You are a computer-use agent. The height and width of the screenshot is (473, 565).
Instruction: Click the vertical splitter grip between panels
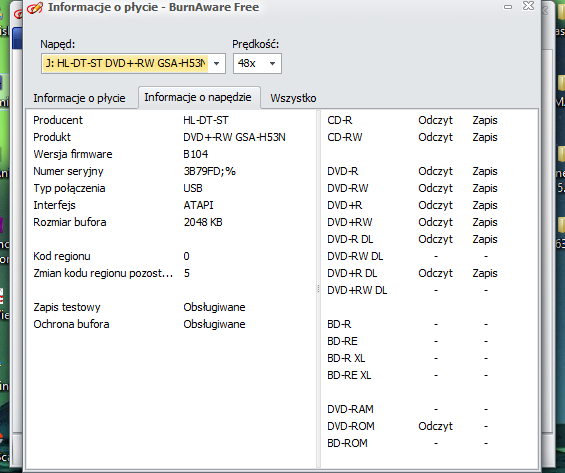319,289
